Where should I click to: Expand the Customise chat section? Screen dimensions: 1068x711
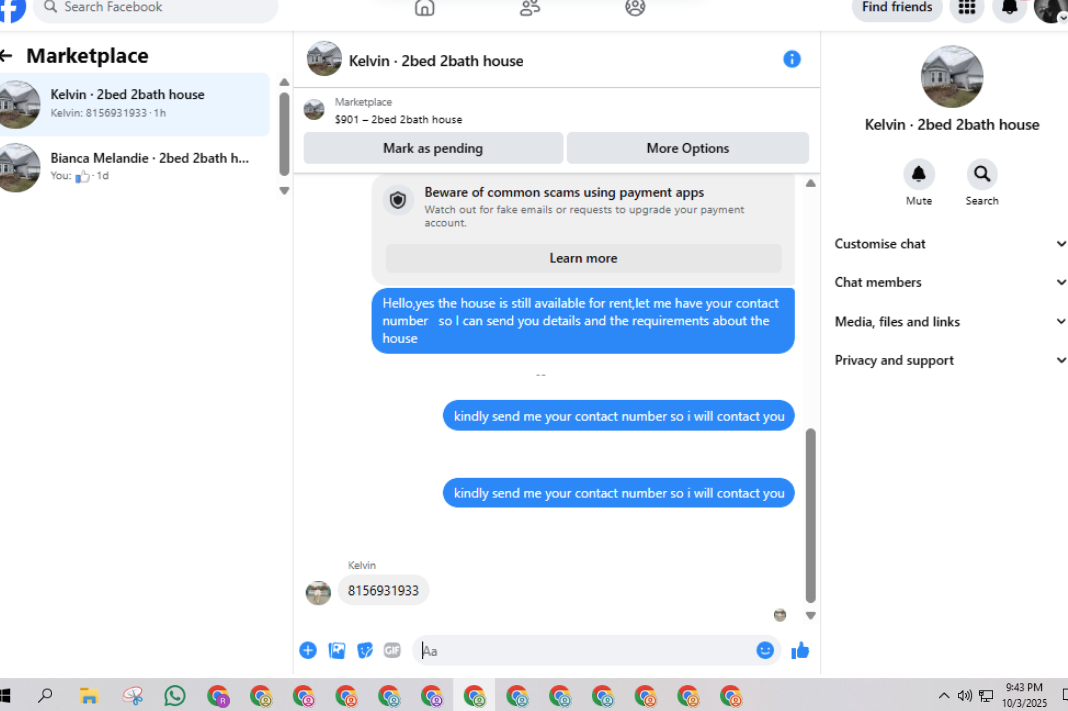click(x=950, y=244)
